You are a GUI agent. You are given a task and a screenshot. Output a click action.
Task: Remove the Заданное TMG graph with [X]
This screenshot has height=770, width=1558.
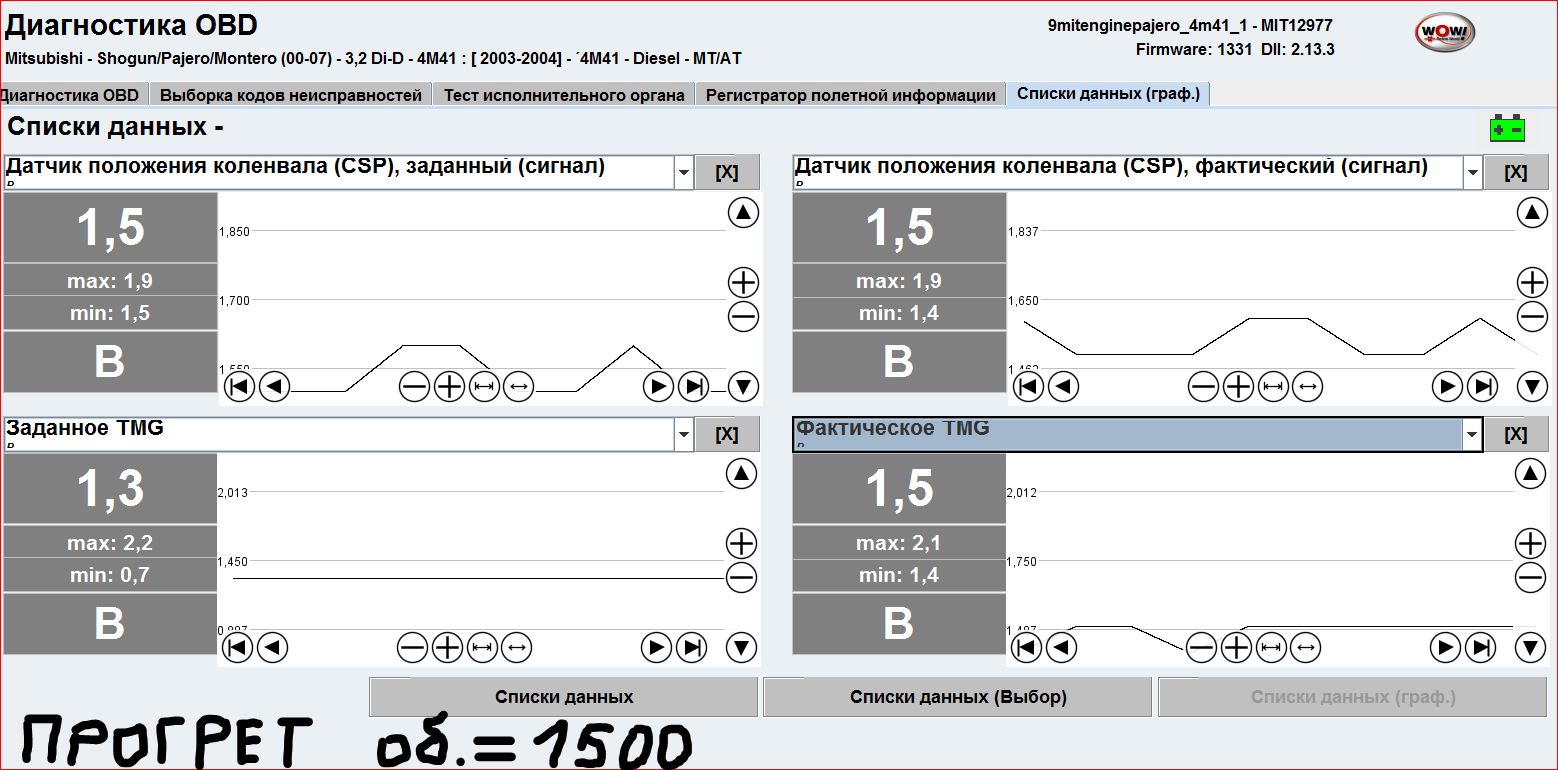pyautogui.click(x=727, y=434)
